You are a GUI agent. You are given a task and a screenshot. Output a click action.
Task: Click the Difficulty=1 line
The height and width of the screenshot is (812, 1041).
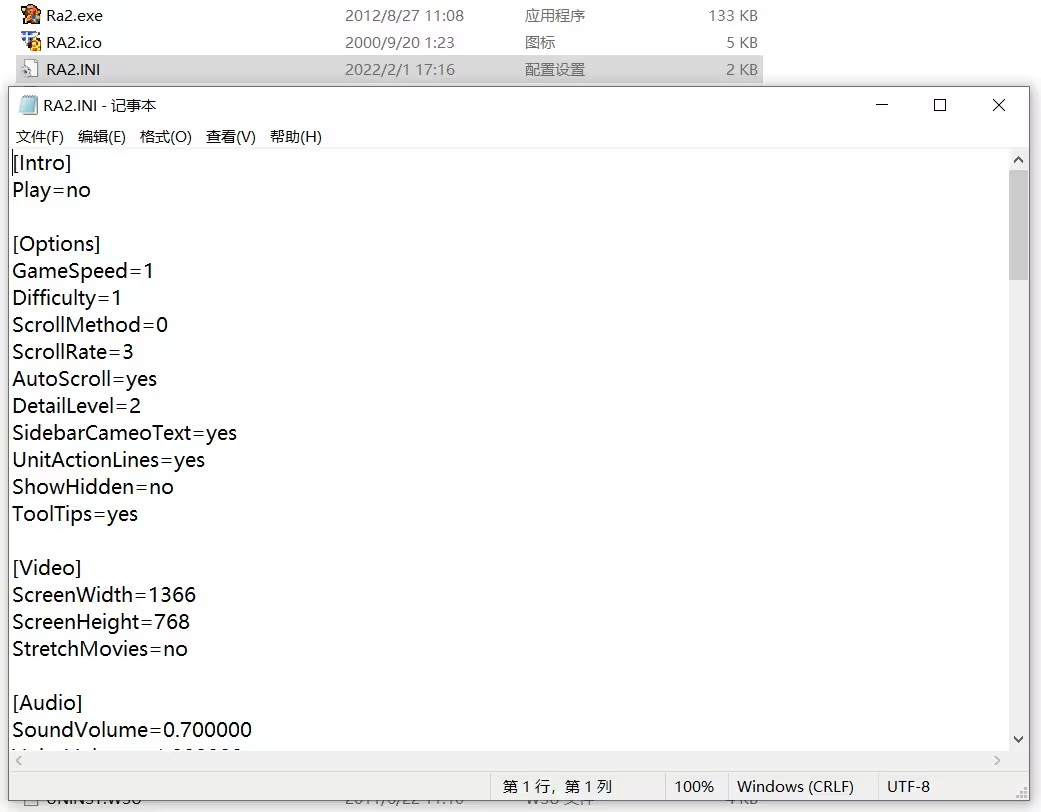67,297
